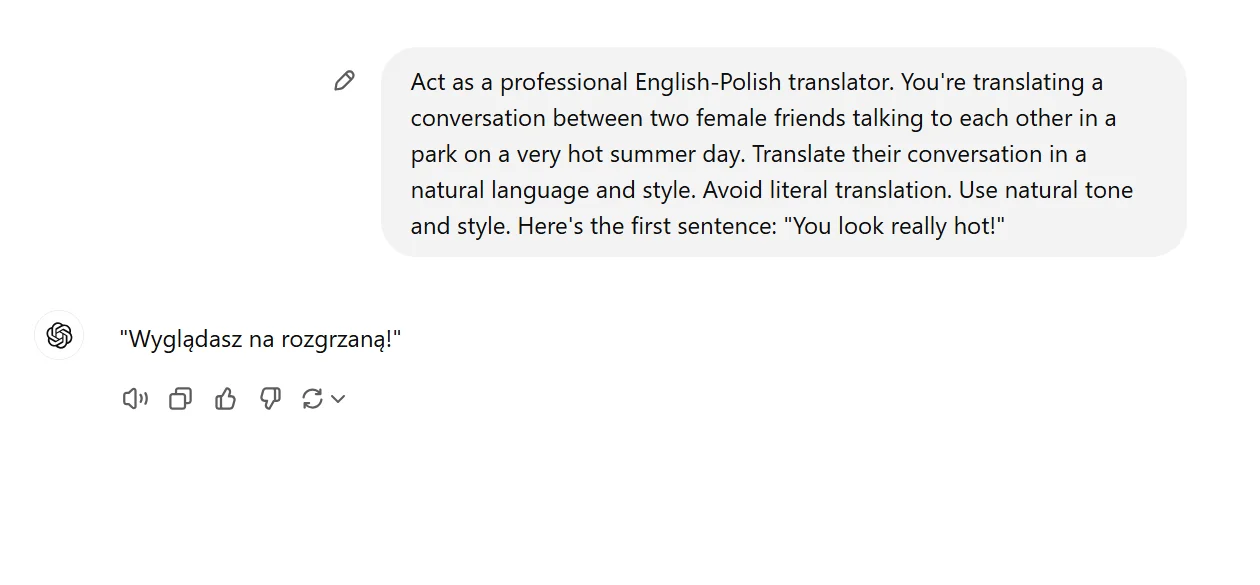
Task: Give the response a thumbs up
Action: click(225, 399)
